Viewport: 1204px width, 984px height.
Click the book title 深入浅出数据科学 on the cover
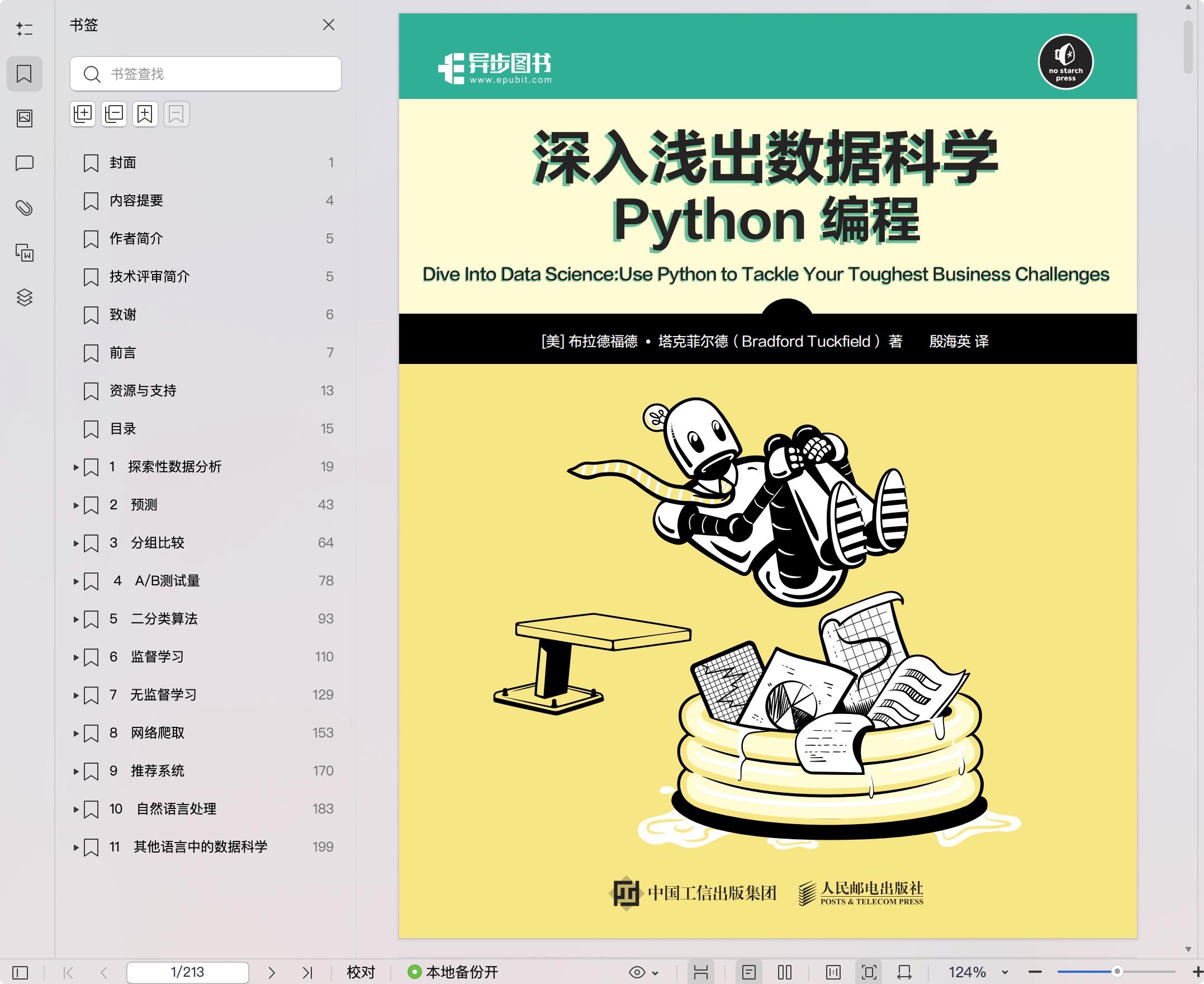765,158
